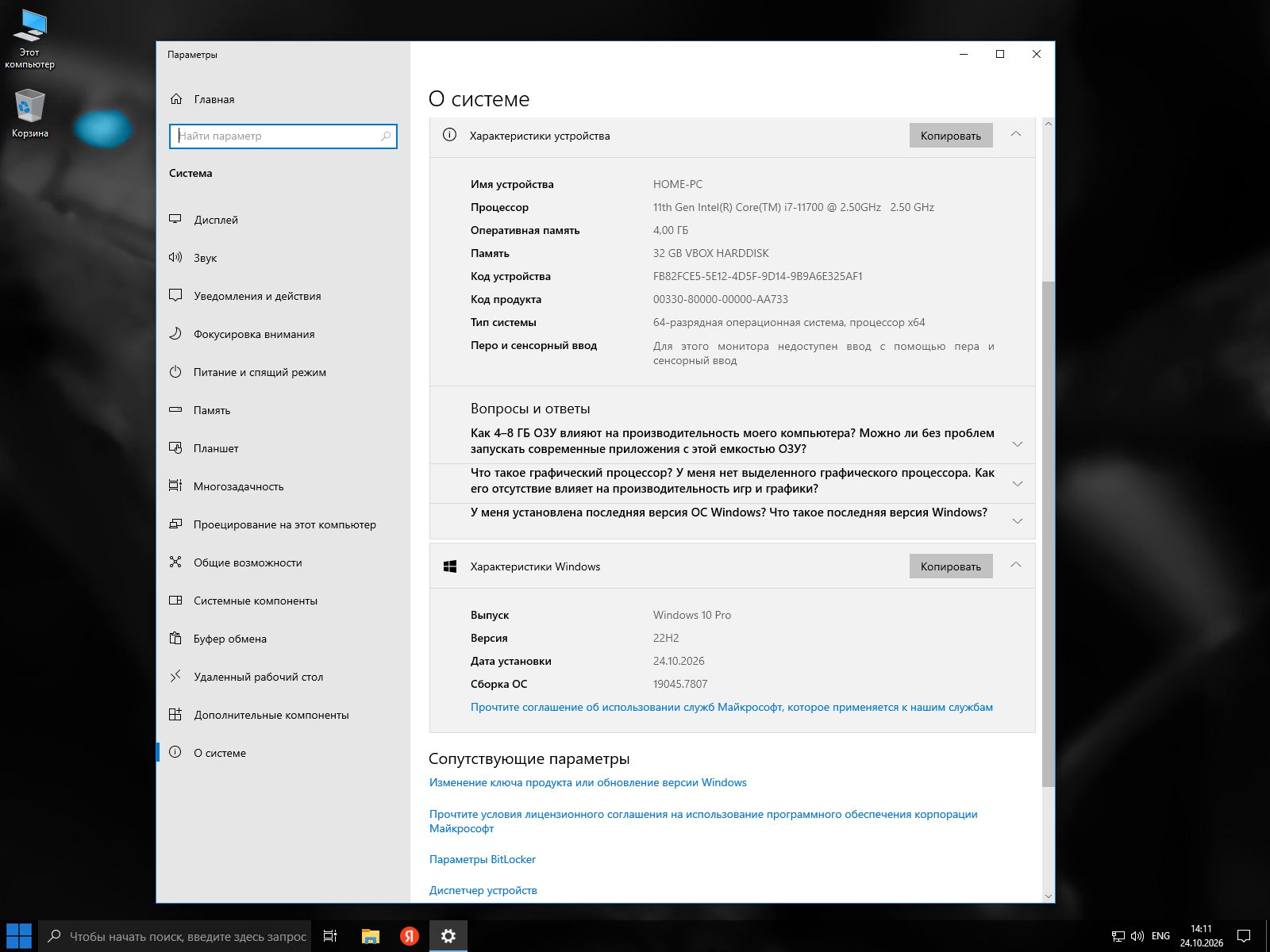The height and width of the screenshot is (952, 1270).
Task: Collapse the Характеристики устройства section
Action: tap(1016, 134)
